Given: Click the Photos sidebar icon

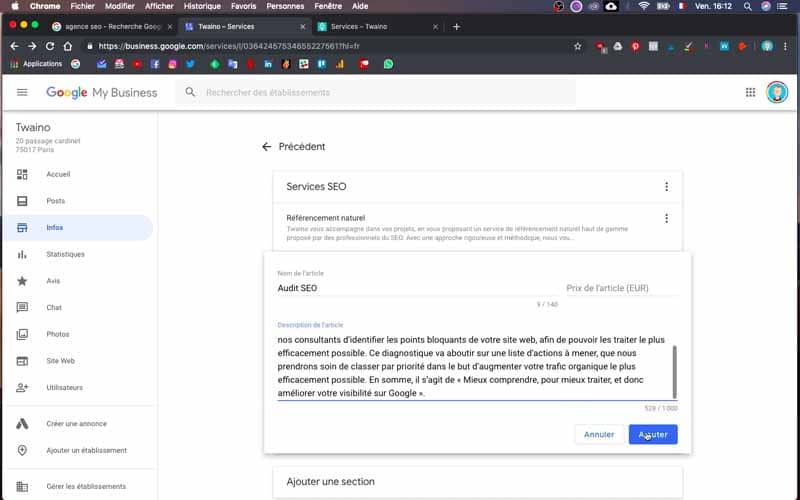Looking at the screenshot, I should [22, 334].
